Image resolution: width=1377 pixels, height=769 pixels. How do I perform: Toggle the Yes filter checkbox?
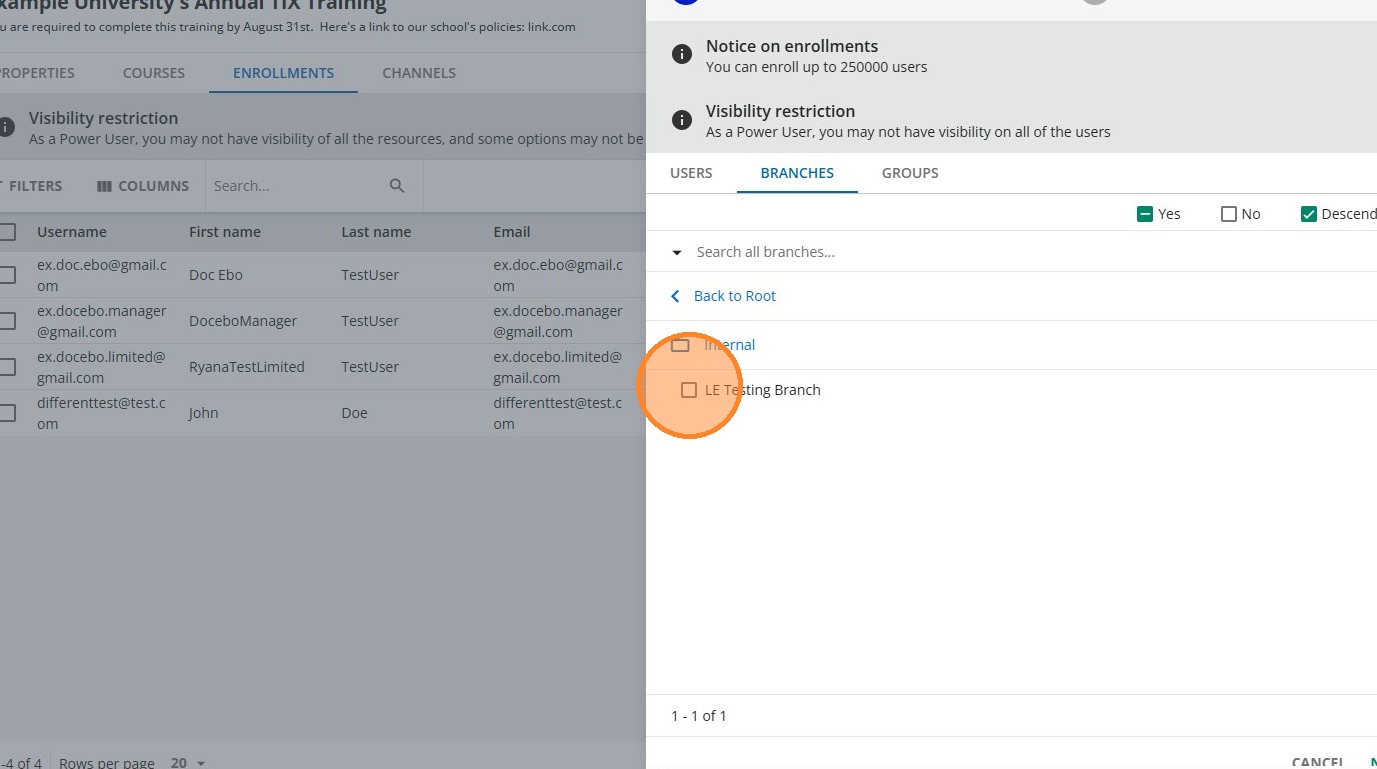[x=1145, y=214]
